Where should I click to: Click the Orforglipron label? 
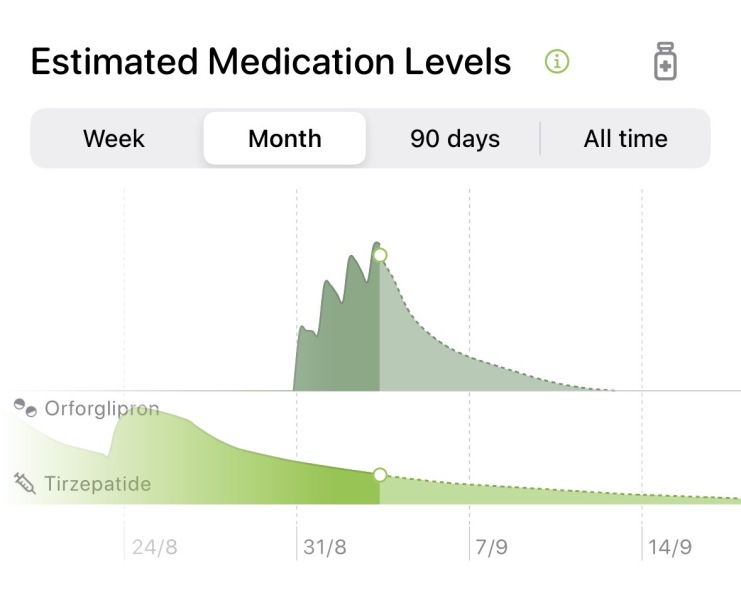[102, 408]
